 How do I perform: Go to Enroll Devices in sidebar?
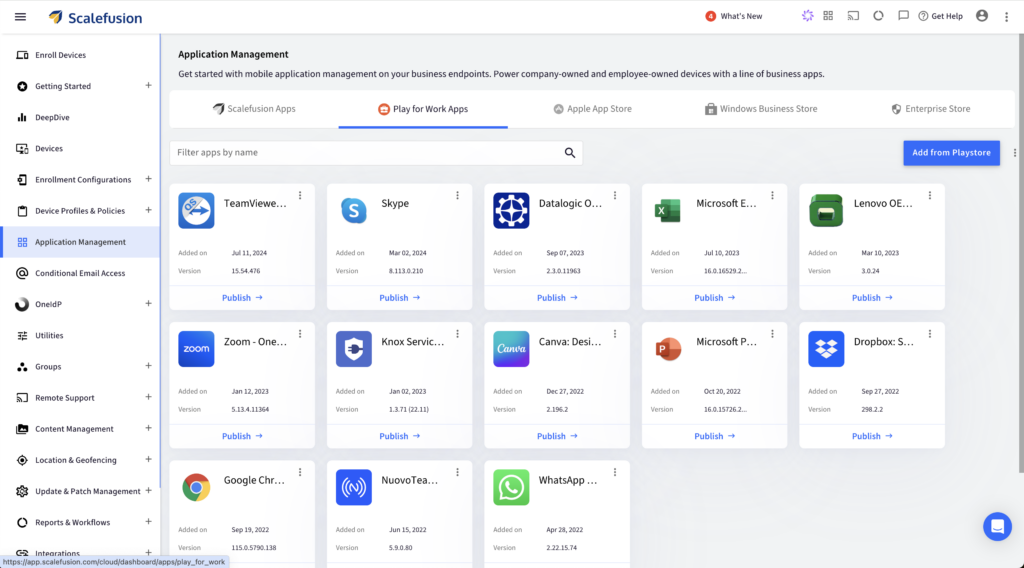[x=80, y=55]
